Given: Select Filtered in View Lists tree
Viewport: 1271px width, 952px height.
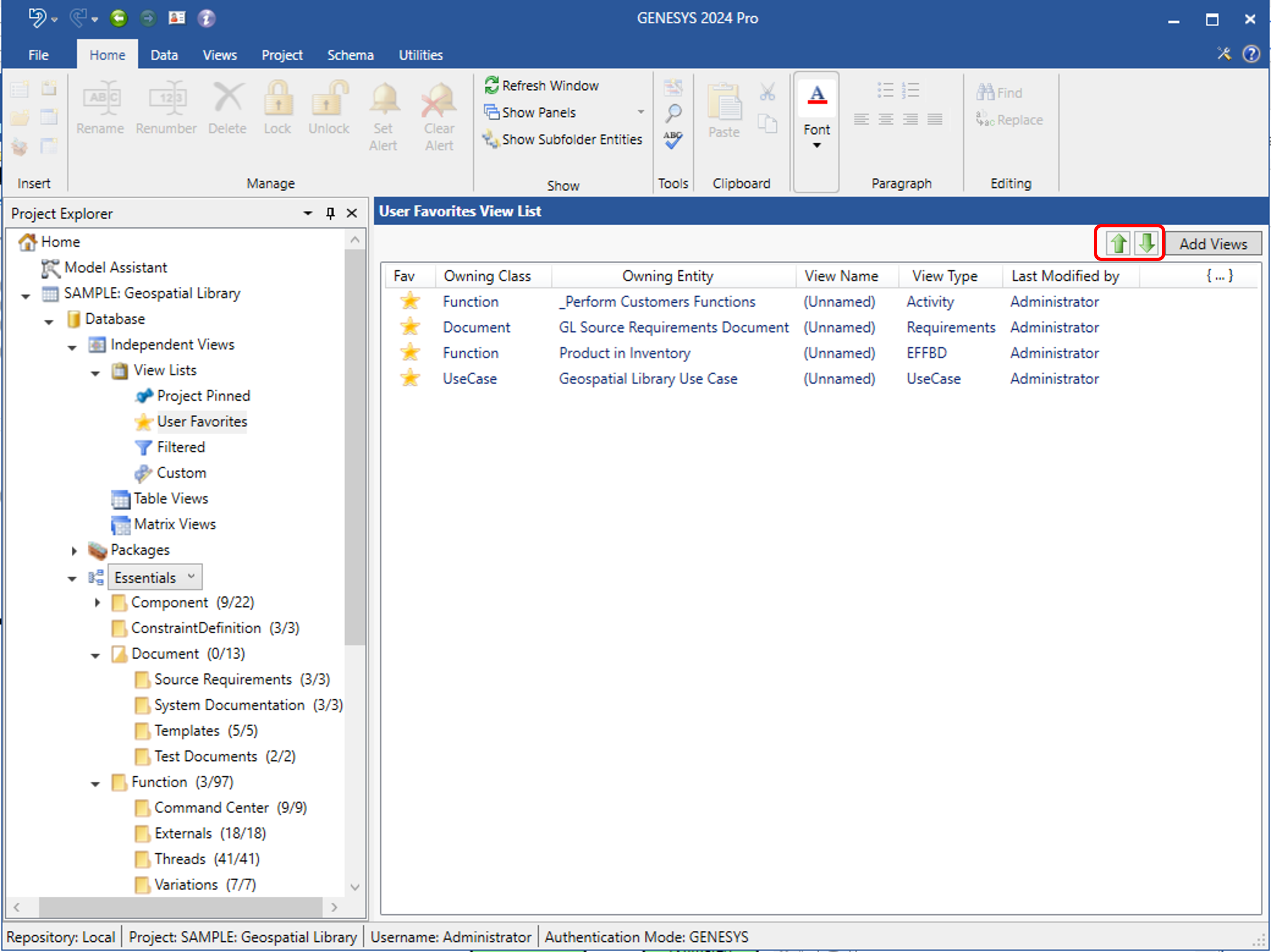Looking at the screenshot, I should 180,448.
